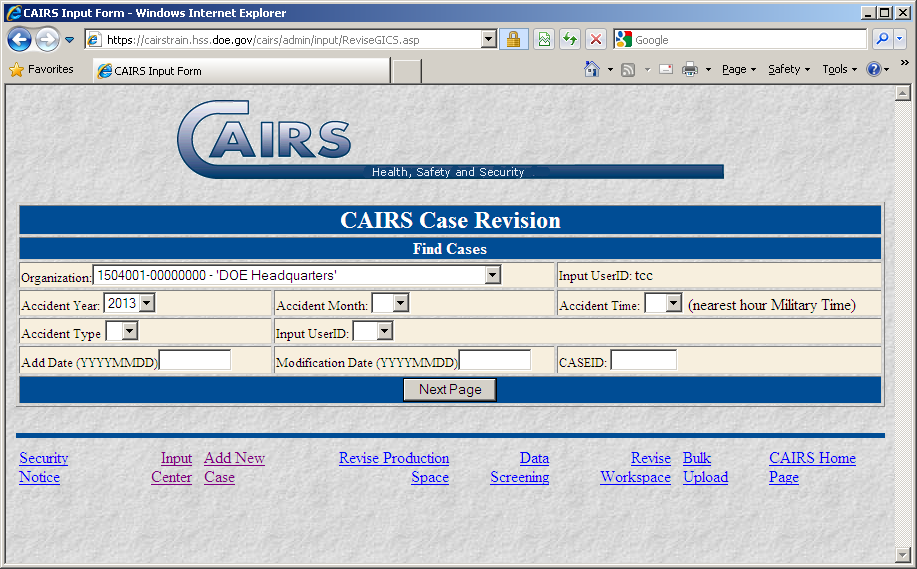Click the security lock icon
The width and height of the screenshot is (917, 569).
pyautogui.click(x=514, y=40)
